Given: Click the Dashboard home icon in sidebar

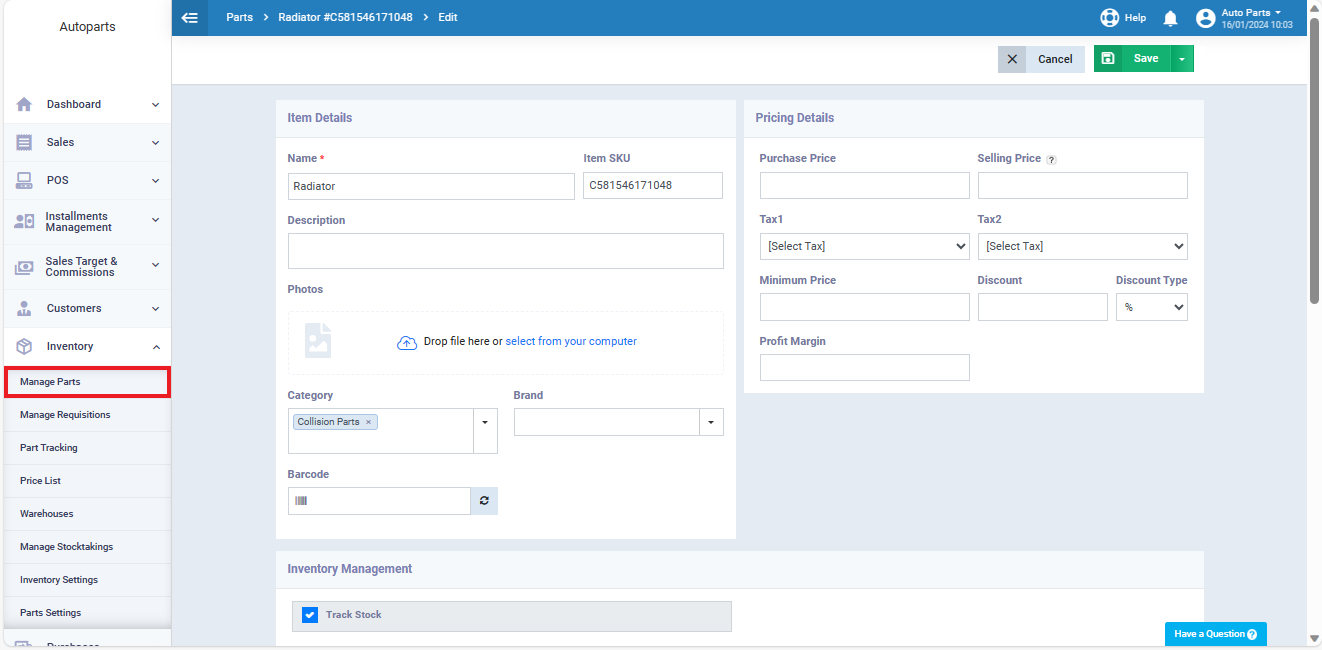Looking at the screenshot, I should (25, 104).
